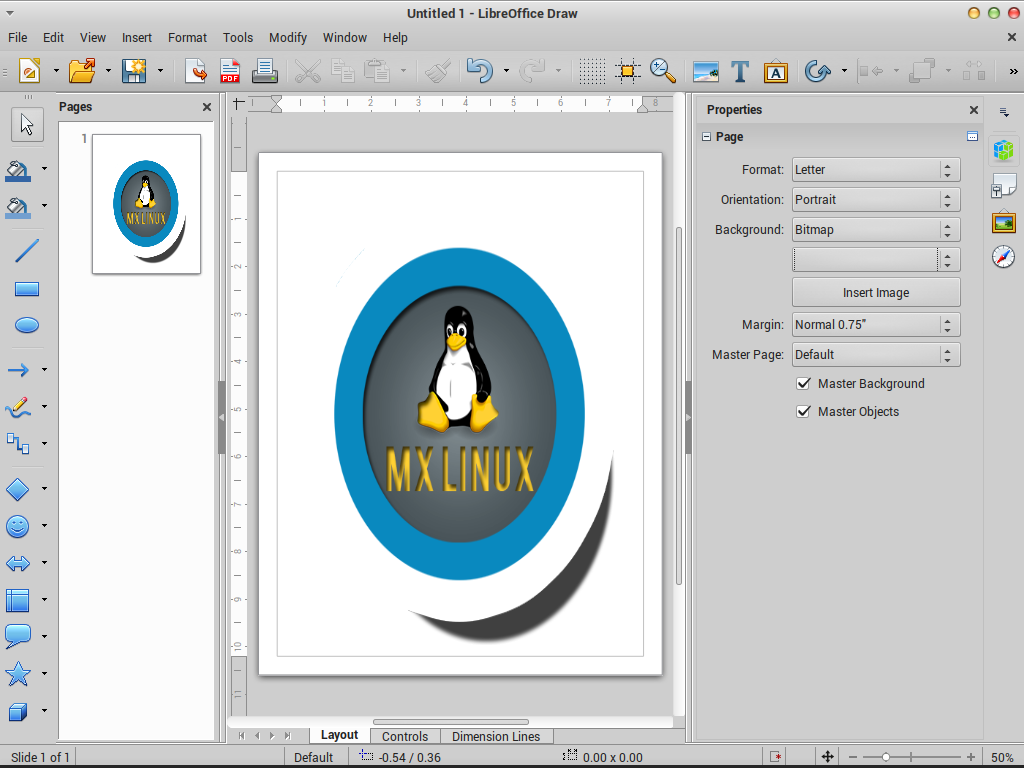Select the Stars and Banners tool
Screen dimensions: 1024x768
18,673
